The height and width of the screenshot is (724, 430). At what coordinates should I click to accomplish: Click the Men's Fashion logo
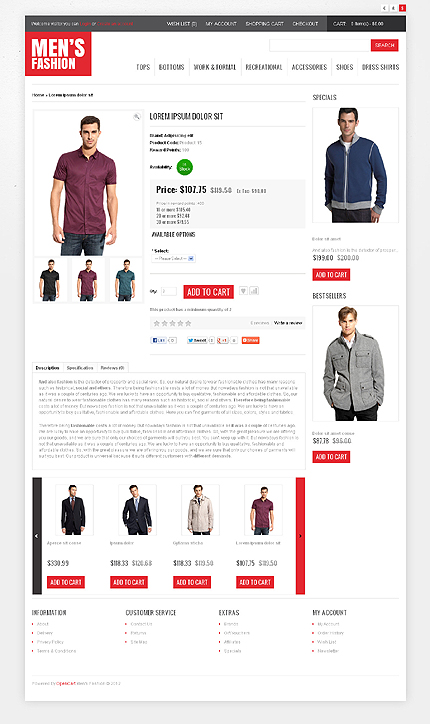pos(58,54)
